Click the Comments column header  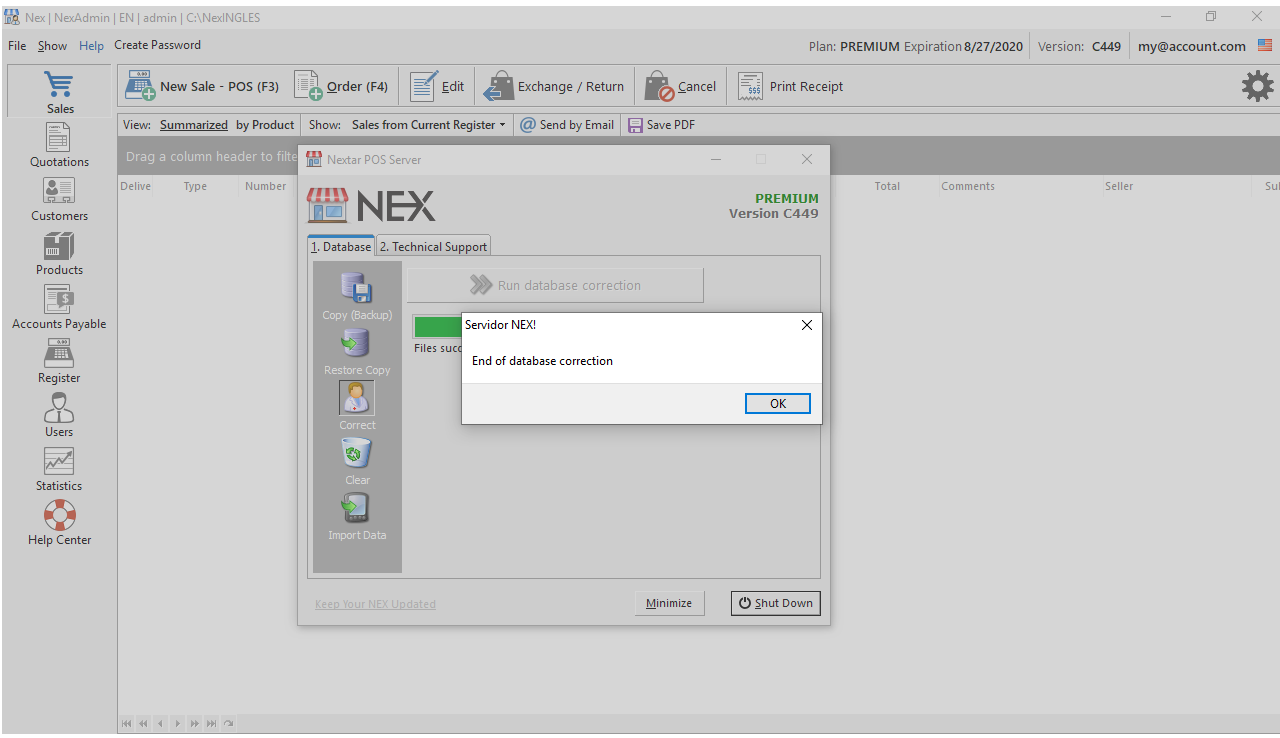click(968, 186)
